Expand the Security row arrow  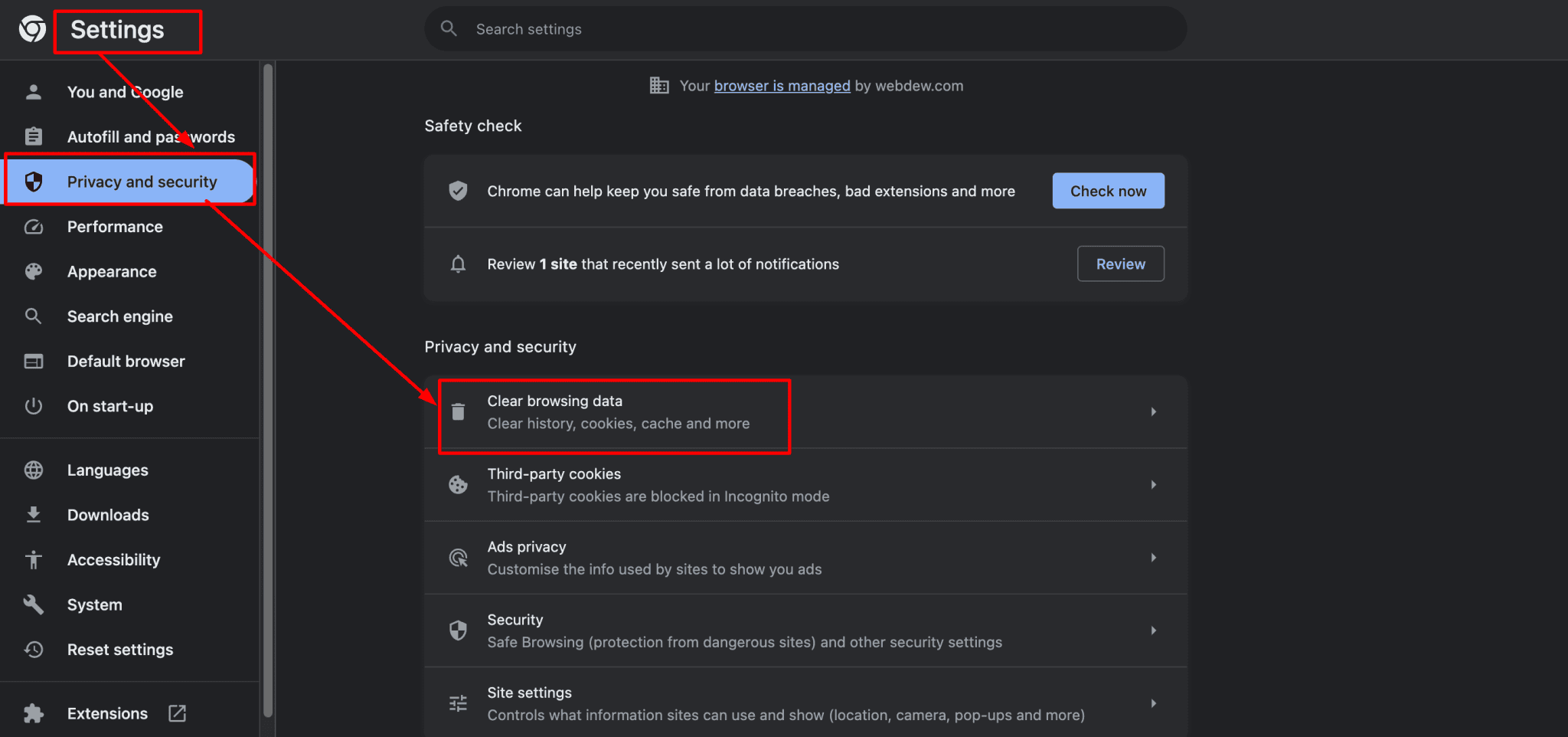click(x=1153, y=631)
